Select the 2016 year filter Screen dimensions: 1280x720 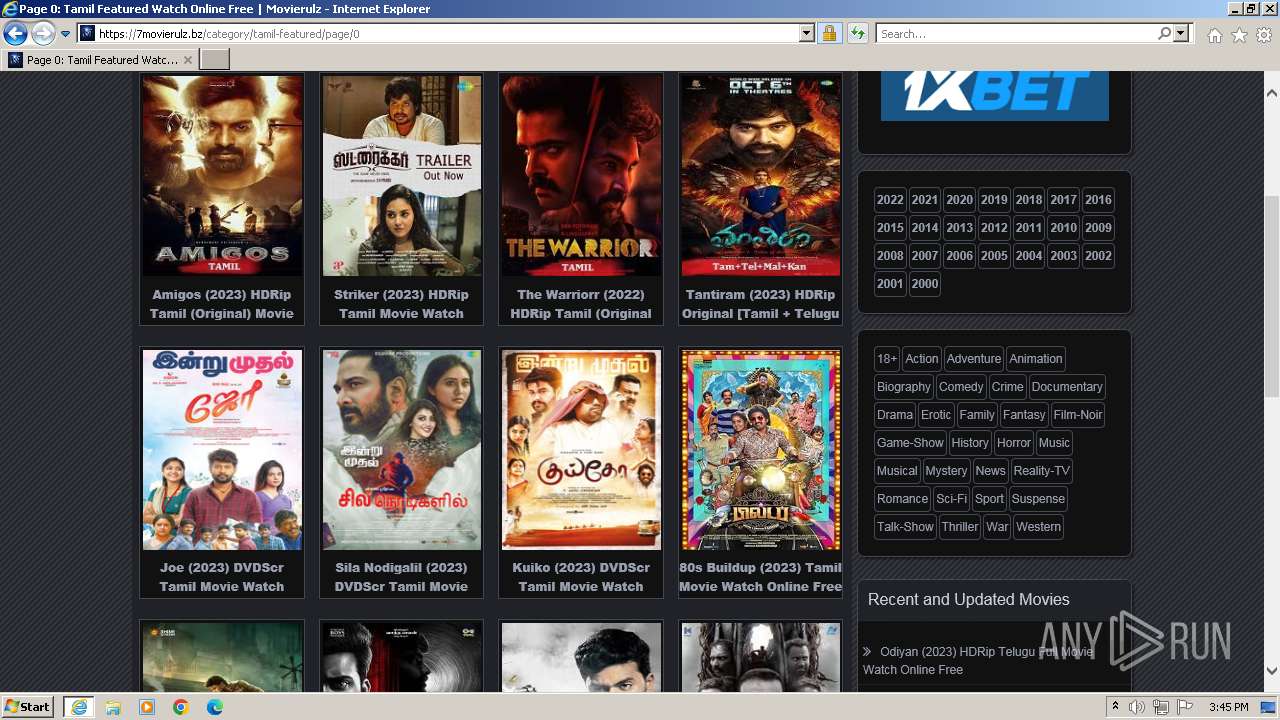pos(1098,200)
